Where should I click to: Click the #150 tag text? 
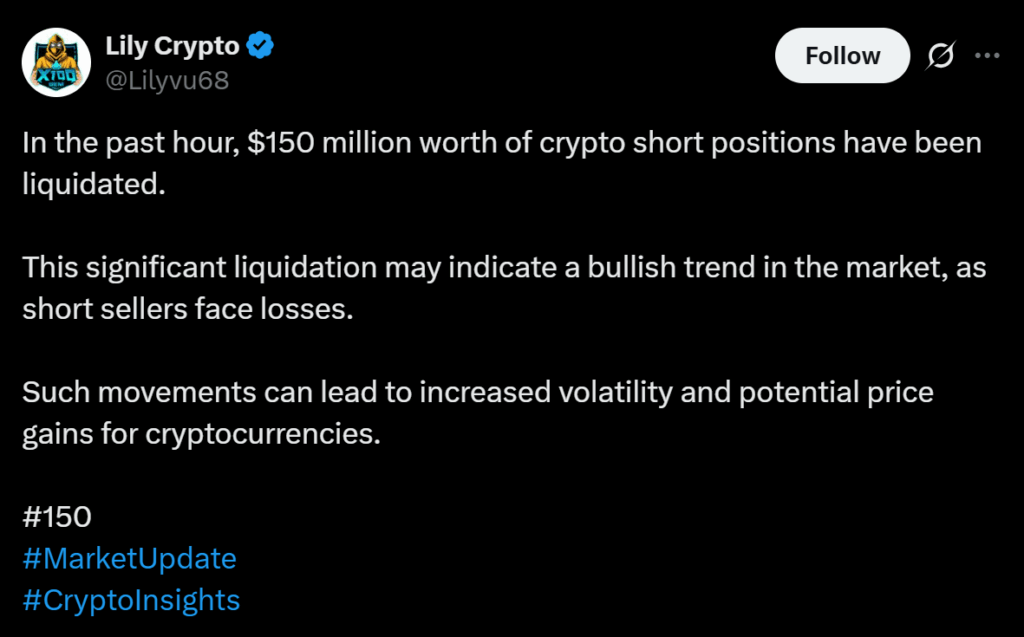(x=57, y=517)
